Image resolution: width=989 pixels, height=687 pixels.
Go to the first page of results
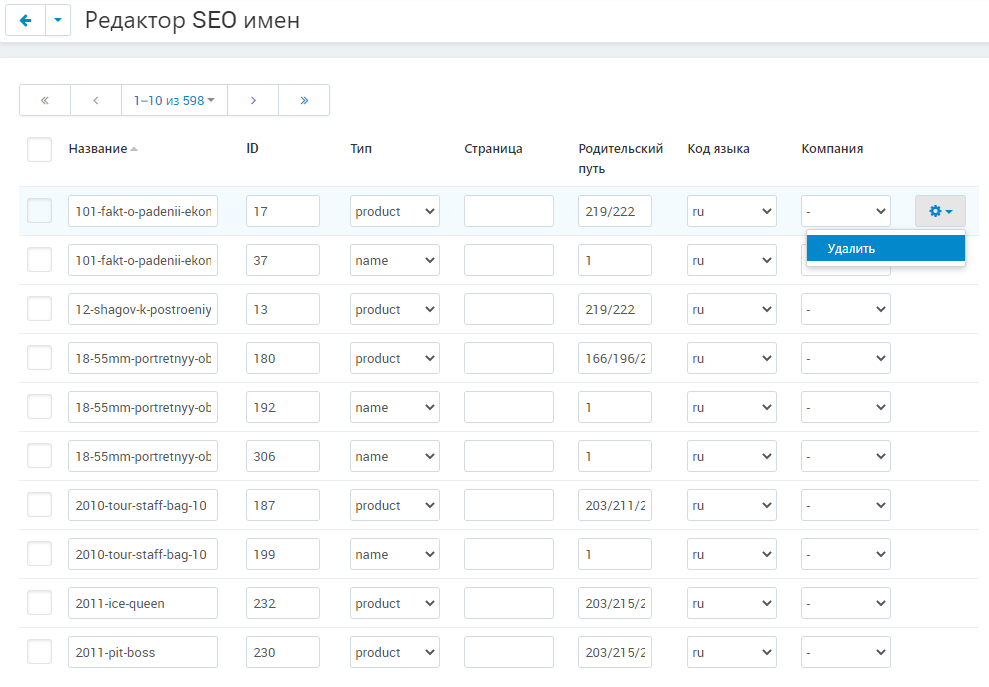[45, 100]
